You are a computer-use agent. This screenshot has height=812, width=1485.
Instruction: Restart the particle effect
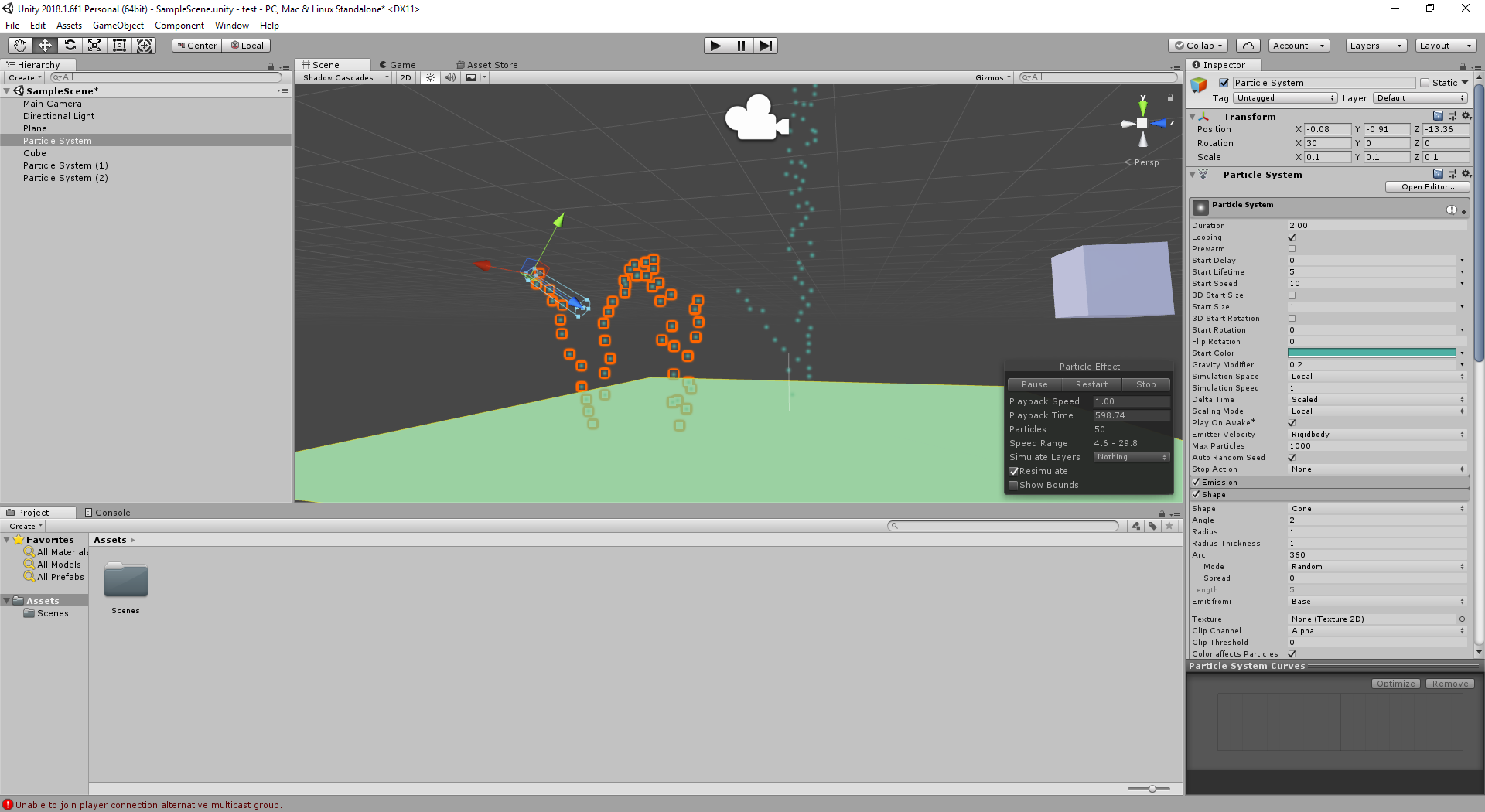pyautogui.click(x=1091, y=384)
